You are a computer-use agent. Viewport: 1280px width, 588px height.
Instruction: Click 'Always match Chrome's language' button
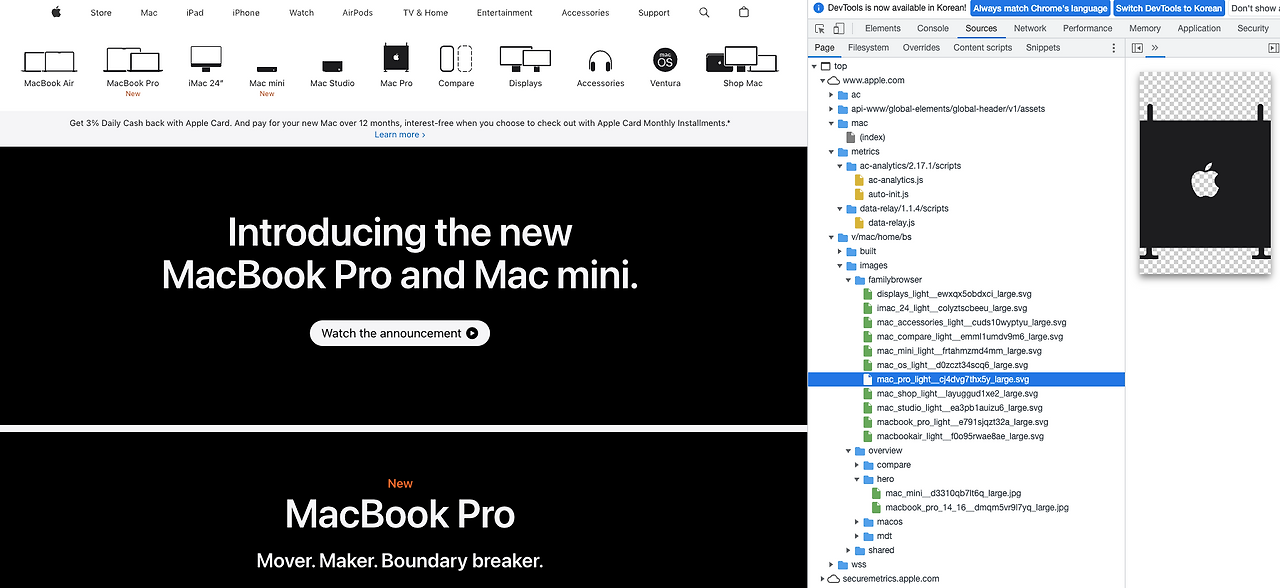(x=1041, y=8)
